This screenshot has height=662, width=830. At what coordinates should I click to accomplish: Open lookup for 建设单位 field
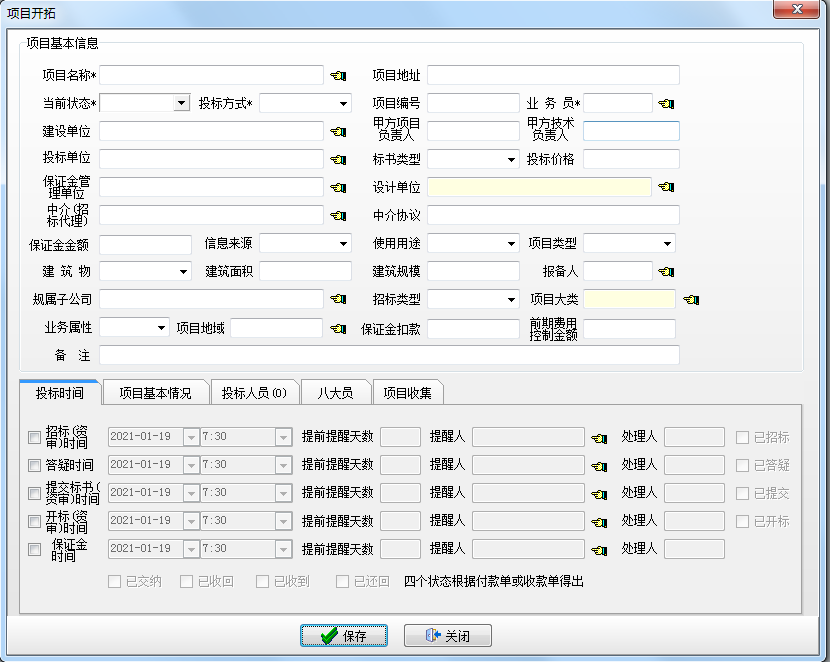pos(338,131)
